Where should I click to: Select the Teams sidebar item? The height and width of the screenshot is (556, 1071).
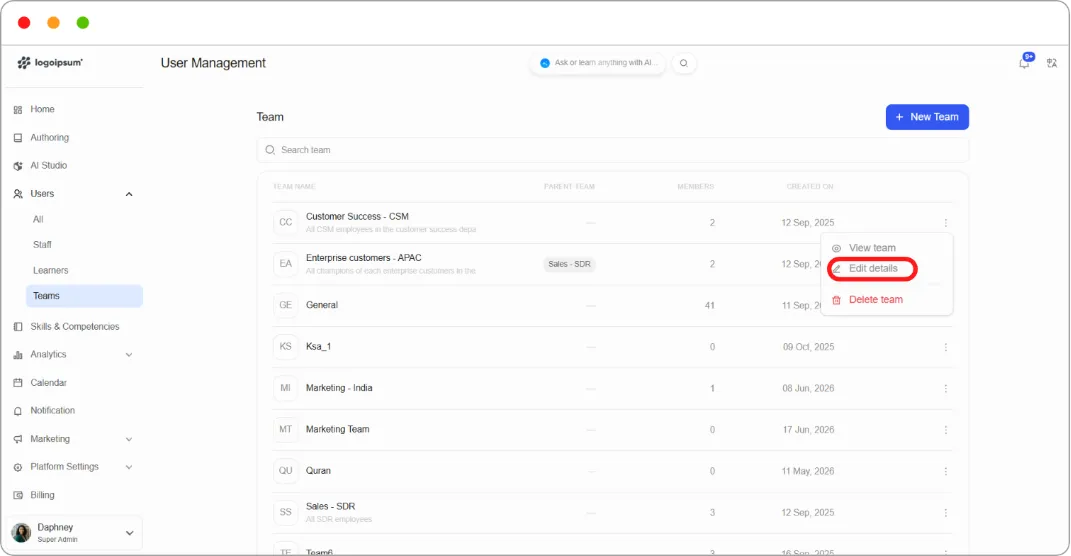[x=84, y=296]
